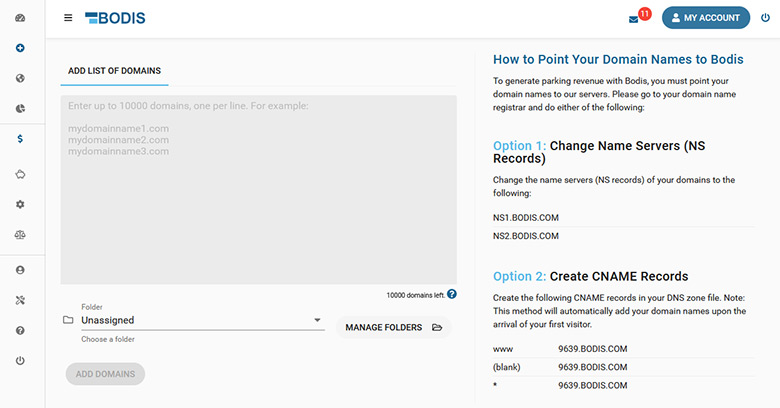Viewport: 780px width, 408px height.
Task: Click the 10000 domains left text
Action: [415, 295]
